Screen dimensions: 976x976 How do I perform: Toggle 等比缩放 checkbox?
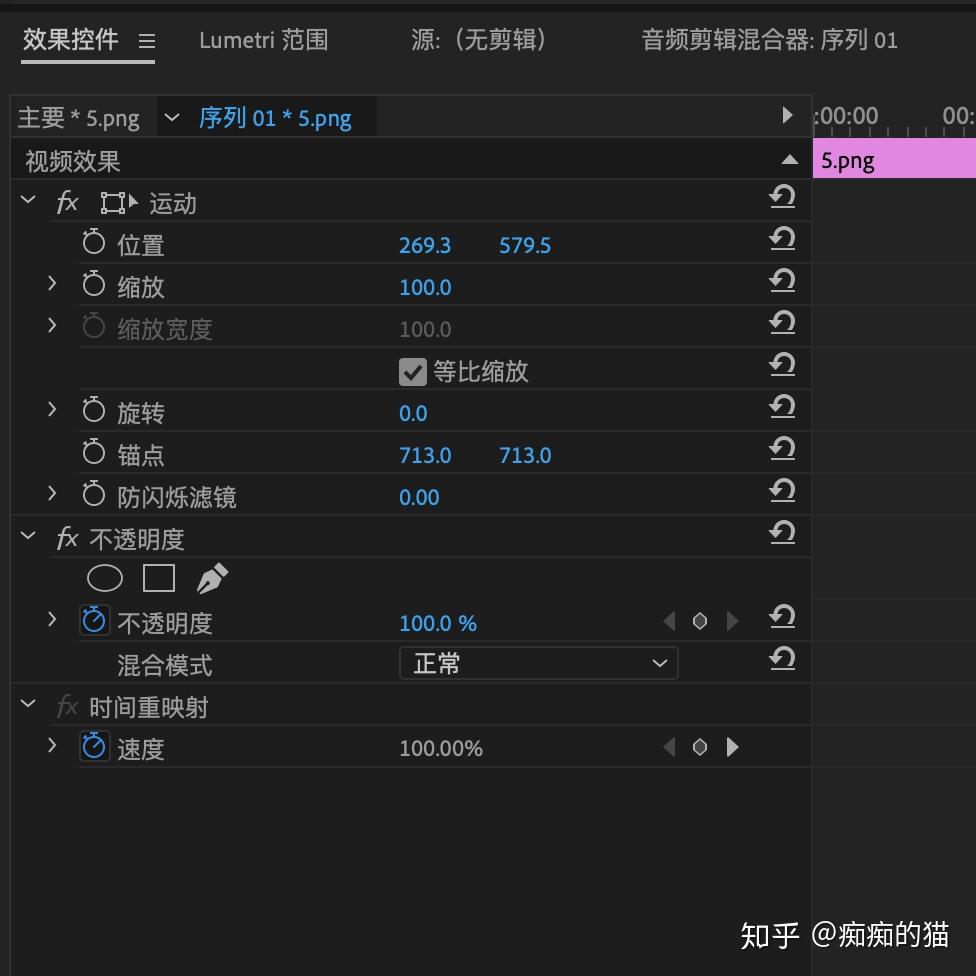coord(412,372)
